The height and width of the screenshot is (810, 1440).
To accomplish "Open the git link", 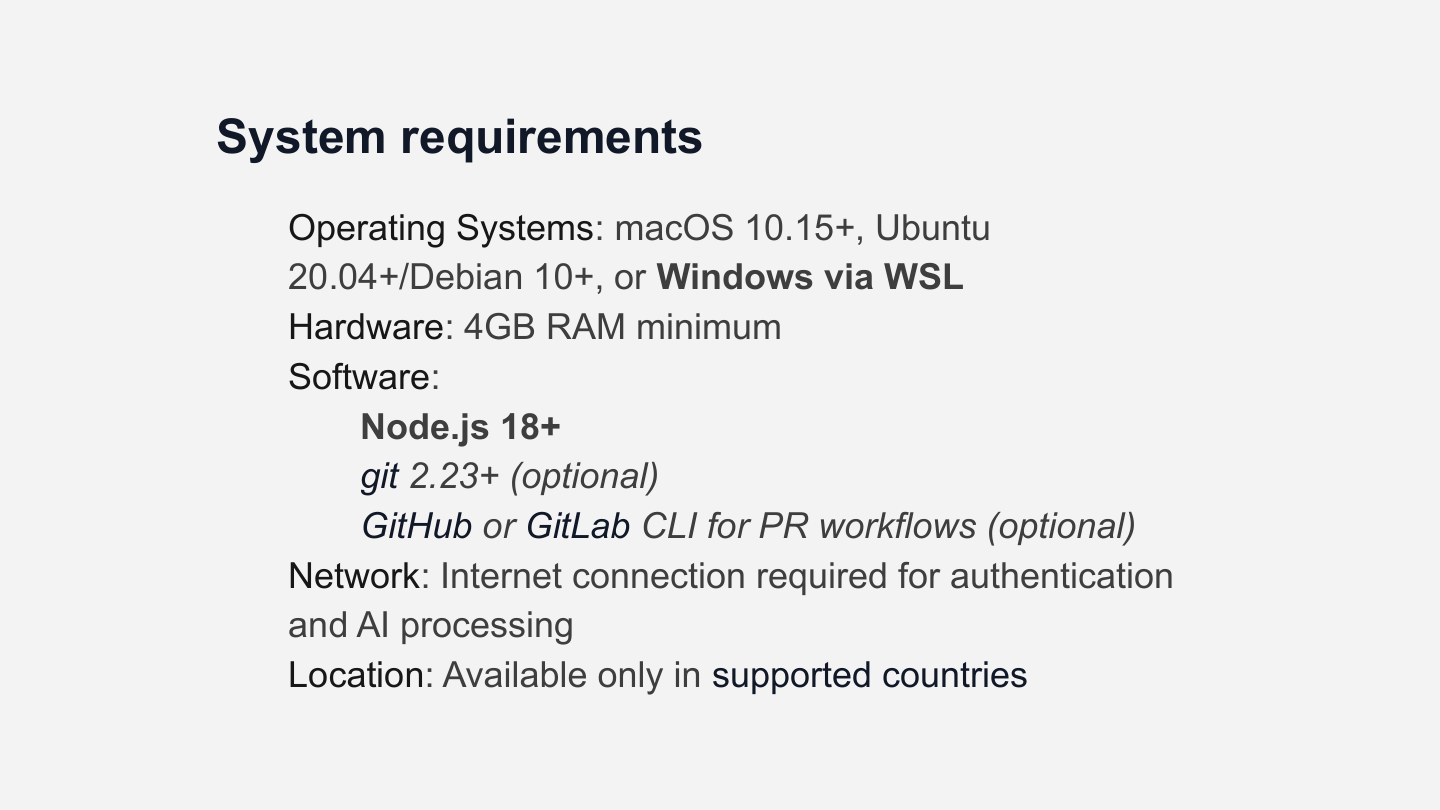I will tap(380, 477).
